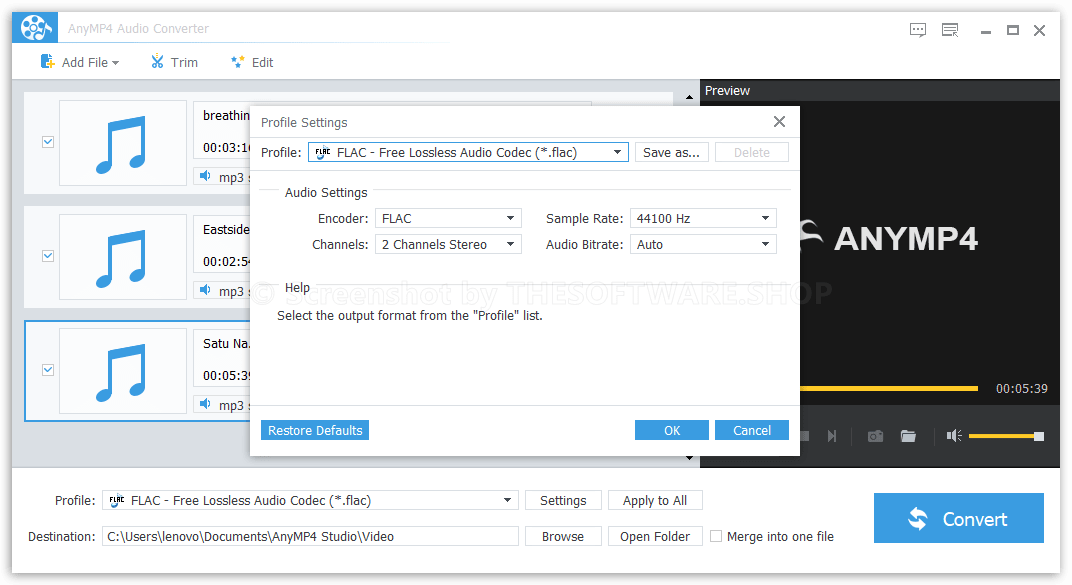Open the Add File menu
Image resolution: width=1072 pixels, height=585 pixels.
tap(80, 62)
